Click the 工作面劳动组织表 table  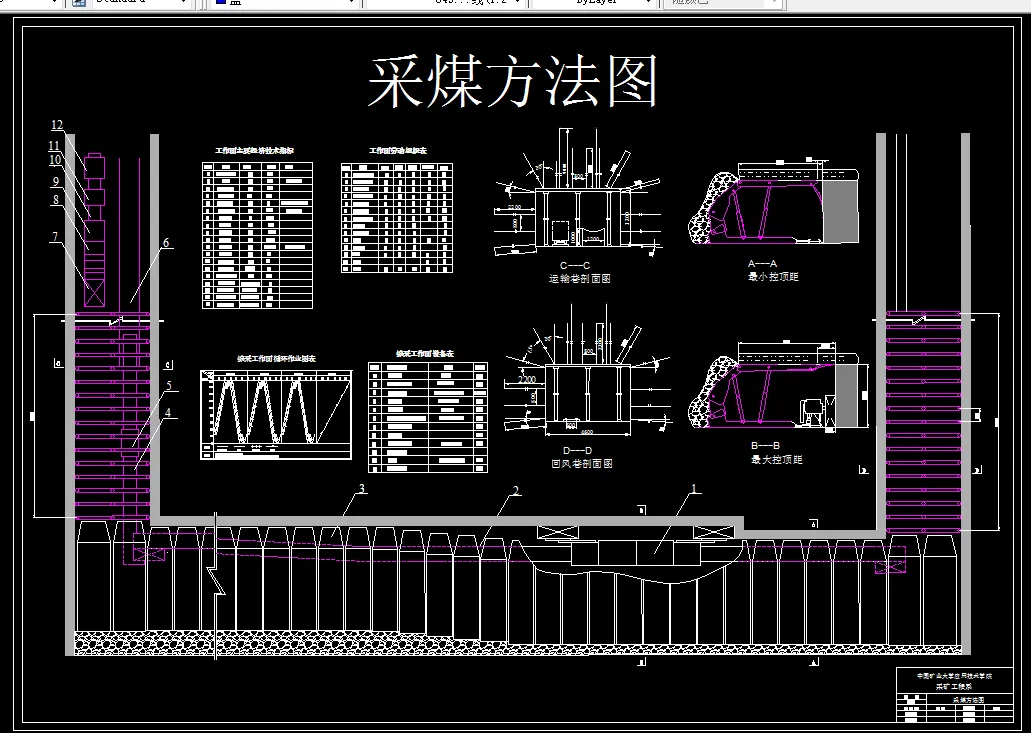(399, 215)
